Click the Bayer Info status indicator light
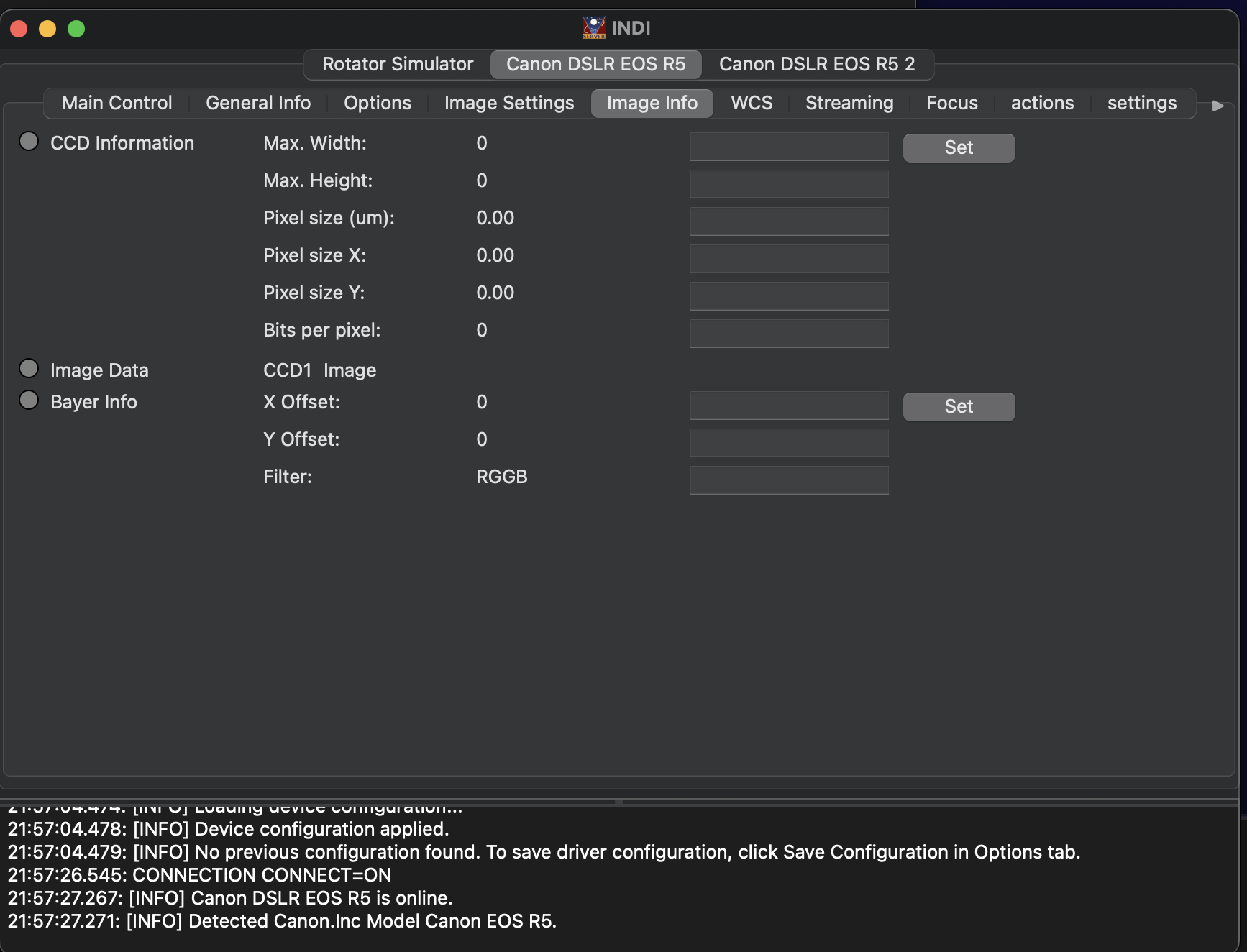This screenshot has width=1247, height=952. 29,401
